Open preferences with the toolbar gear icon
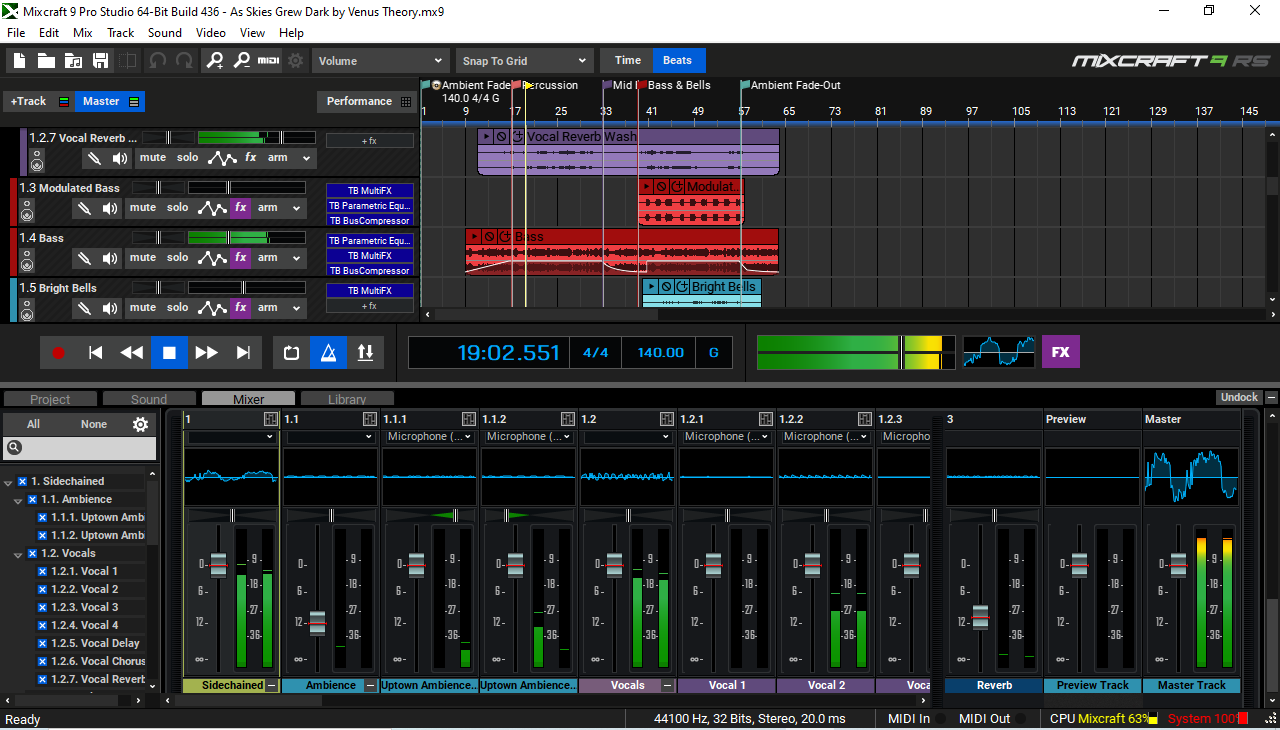 [x=296, y=61]
